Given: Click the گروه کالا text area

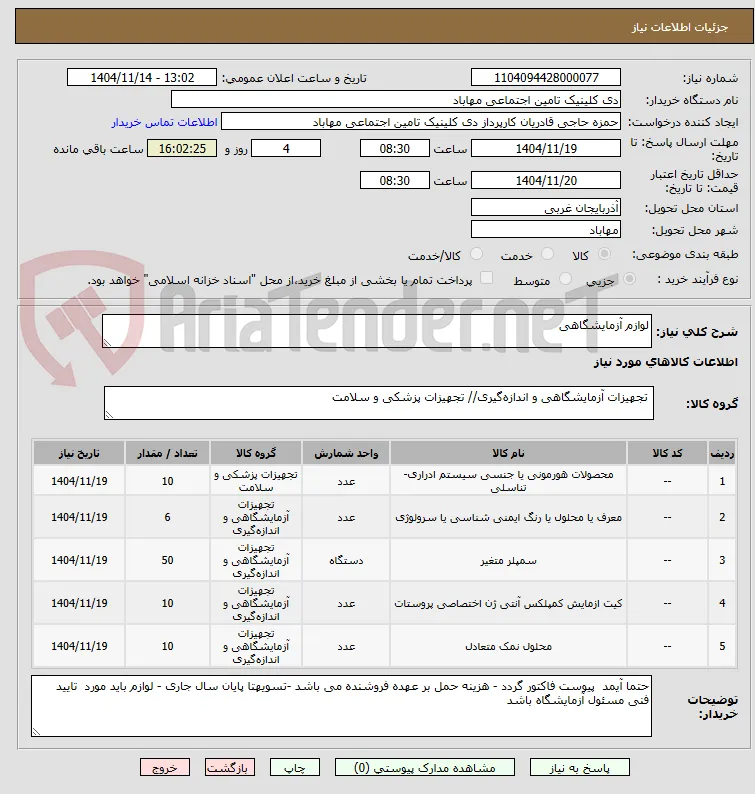Looking at the screenshot, I should pos(379,403).
